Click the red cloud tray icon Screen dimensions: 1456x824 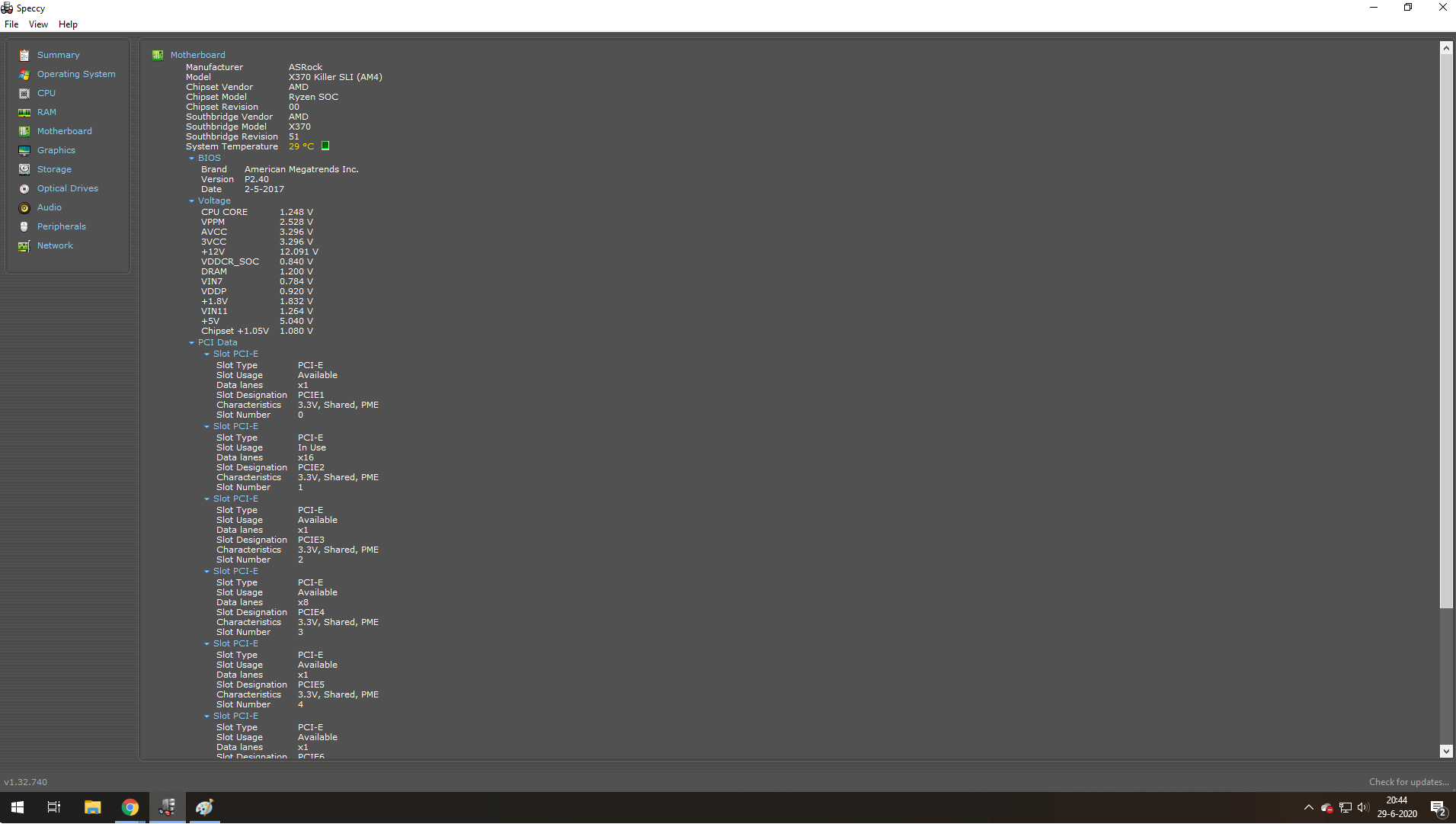coord(1327,807)
